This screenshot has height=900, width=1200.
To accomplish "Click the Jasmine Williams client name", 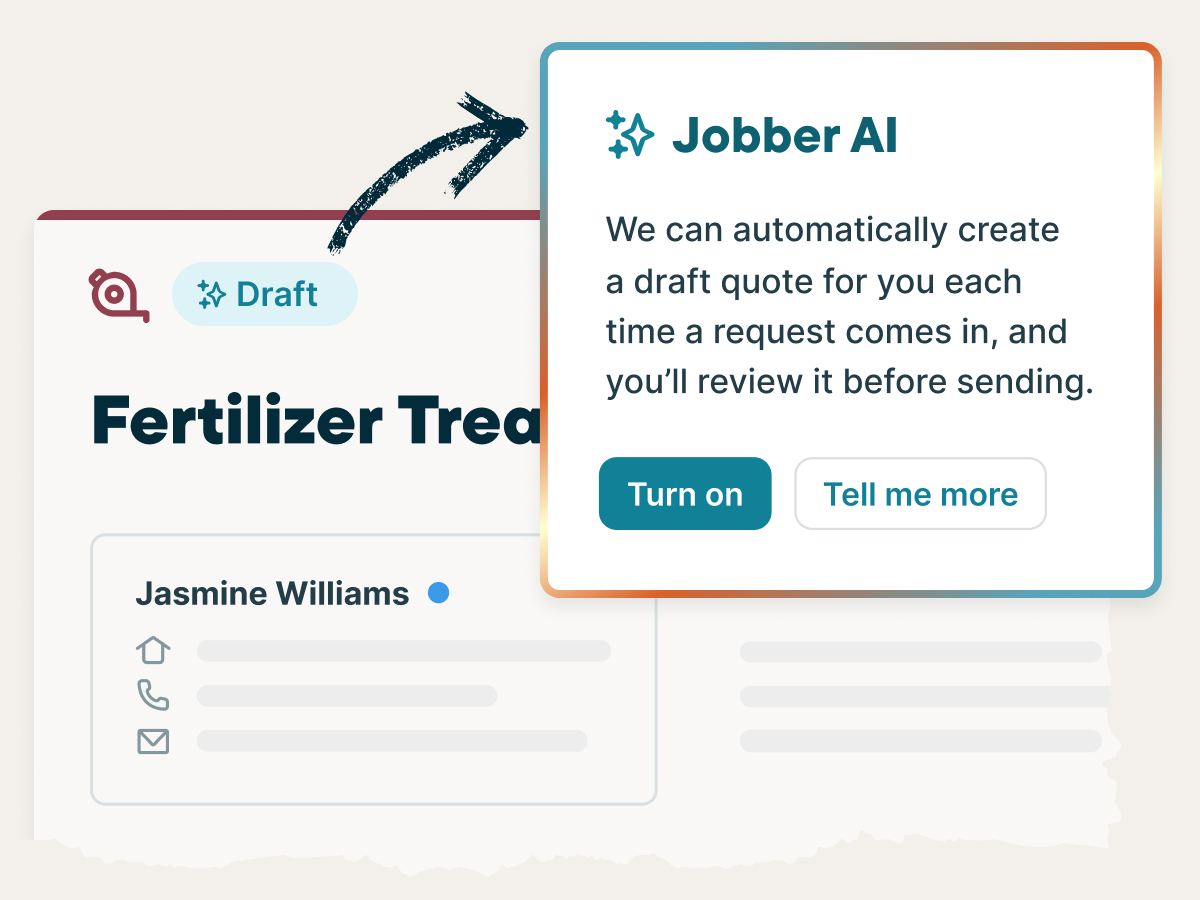I will pyautogui.click(x=272, y=594).
